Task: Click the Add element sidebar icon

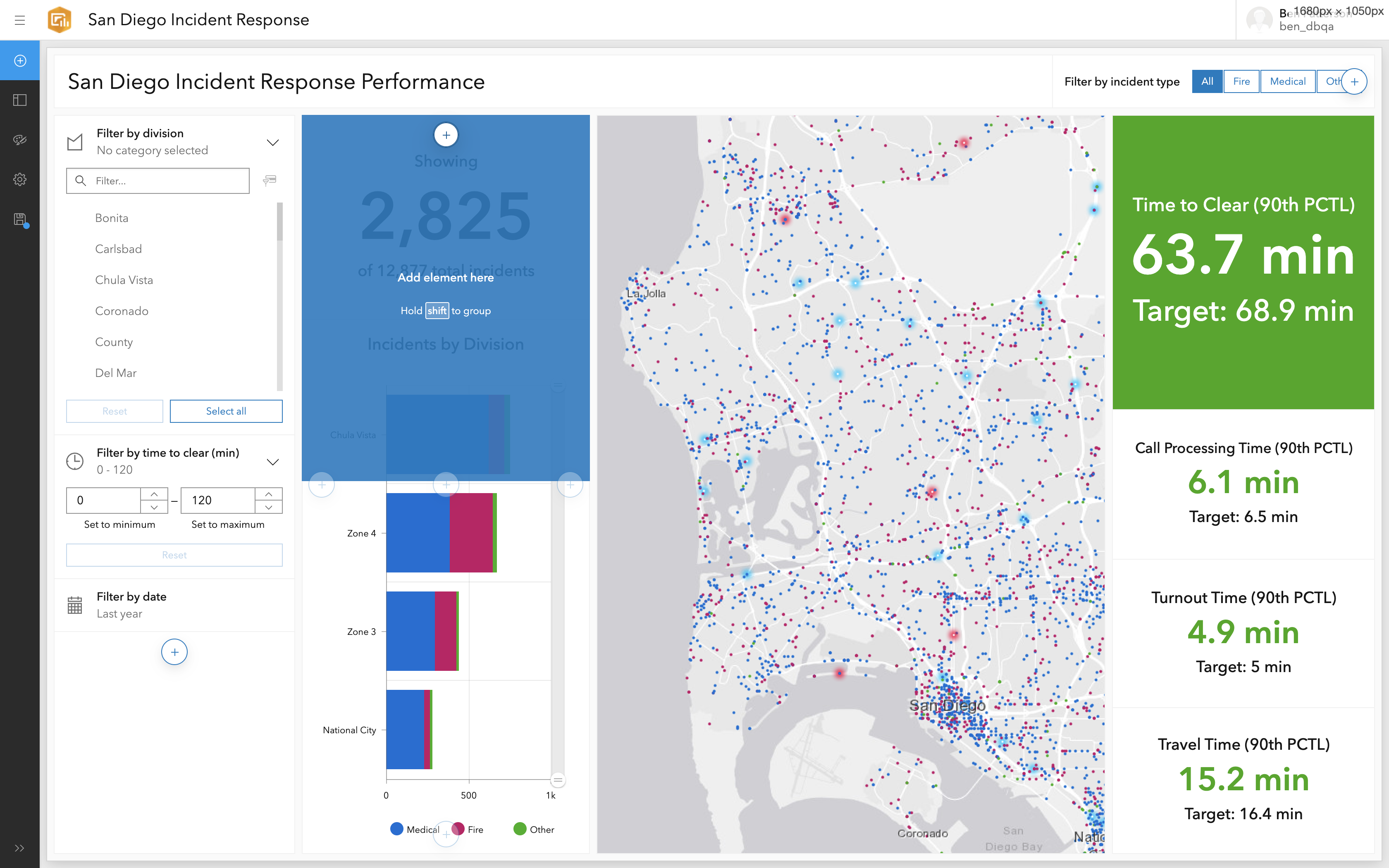Action: [x=19, y=60]
